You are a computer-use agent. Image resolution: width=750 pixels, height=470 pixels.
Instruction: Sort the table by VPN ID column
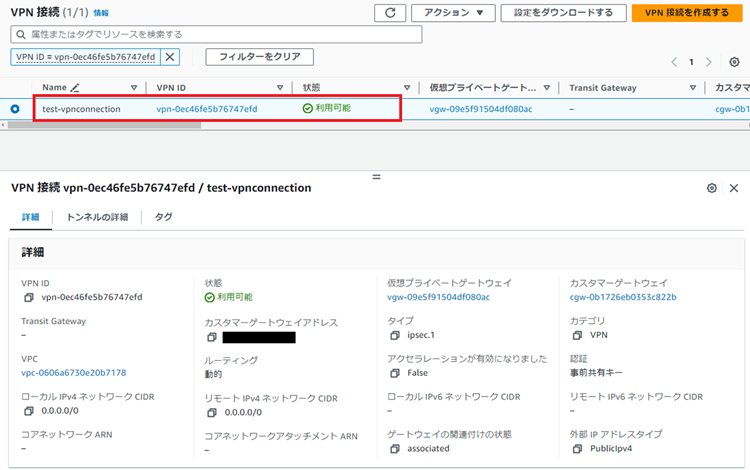click(279, 88)
